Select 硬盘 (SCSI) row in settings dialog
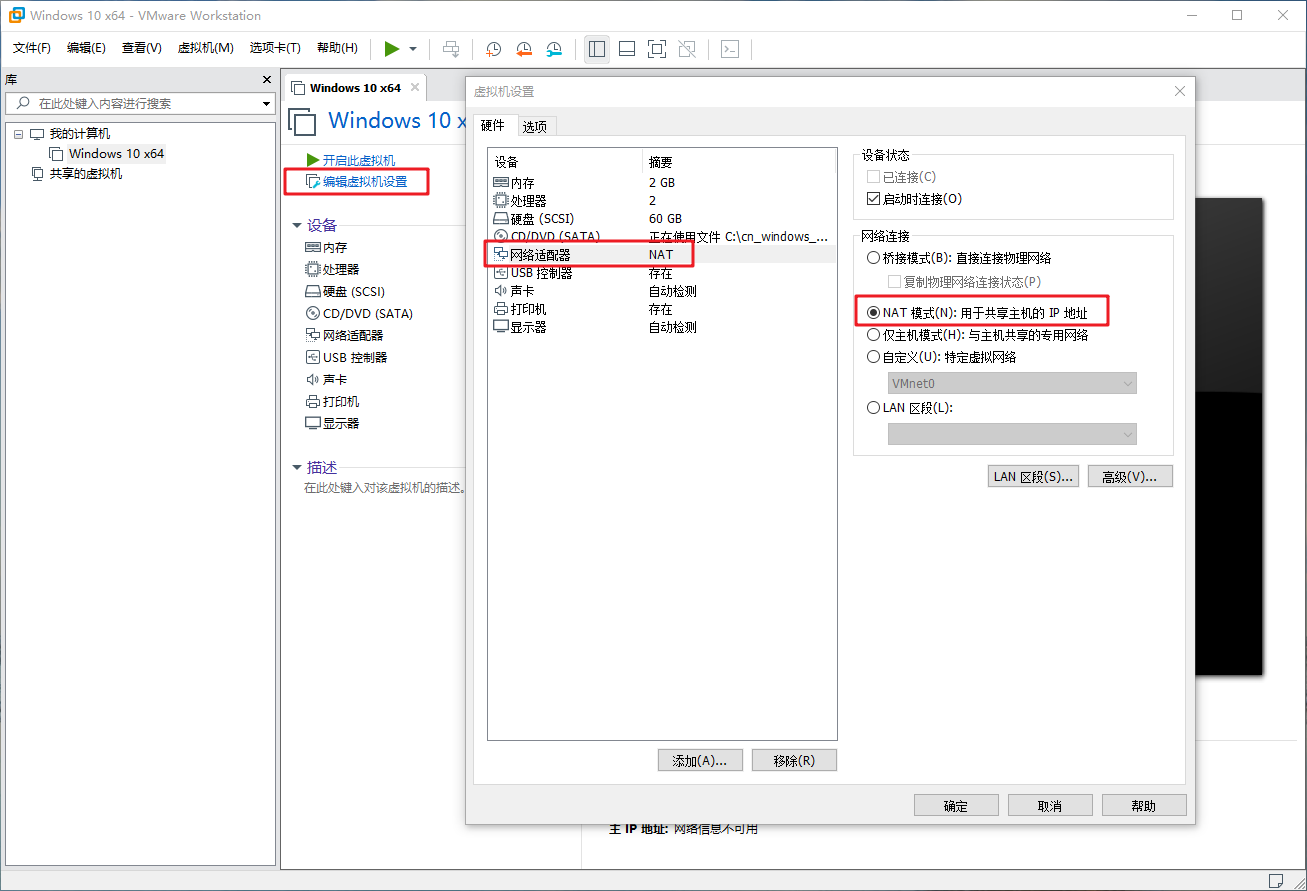Viewport: 1307px width, 891px height. 661,219
